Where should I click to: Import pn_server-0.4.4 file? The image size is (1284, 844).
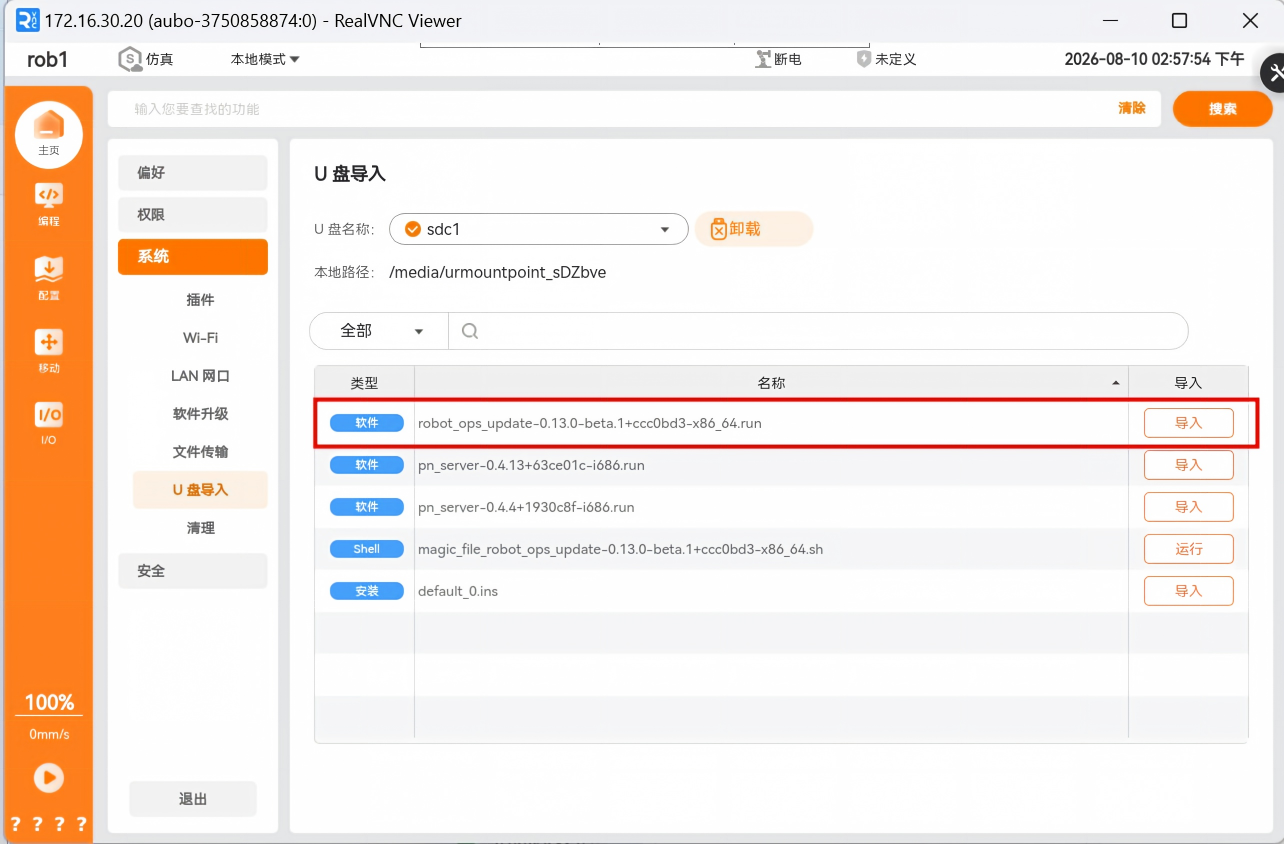[1188, 507]
